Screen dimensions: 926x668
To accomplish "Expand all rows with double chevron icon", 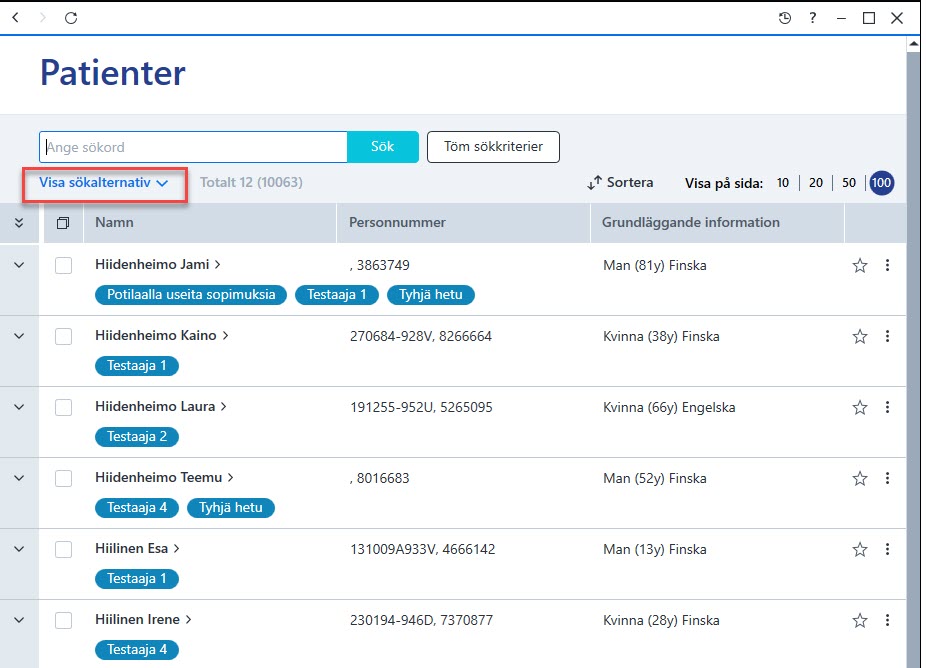I will tap(19, 223).
